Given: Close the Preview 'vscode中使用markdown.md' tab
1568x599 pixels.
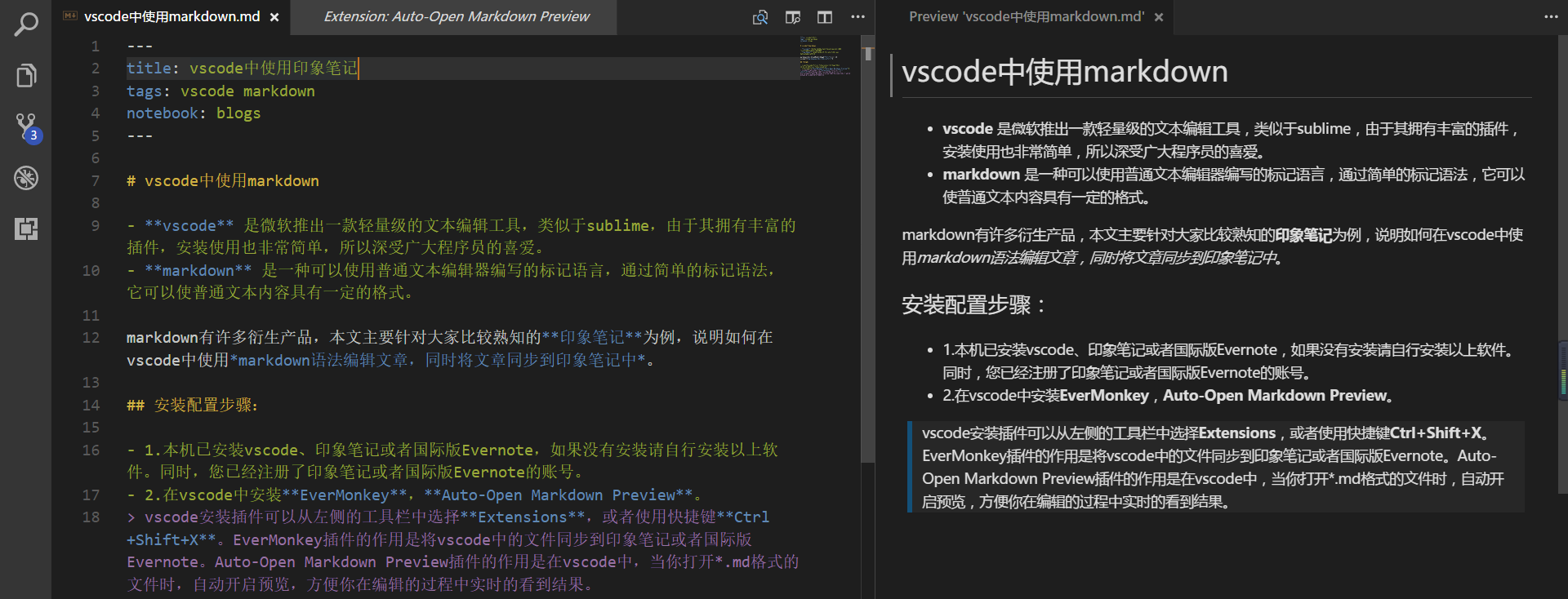Looking at the screenshot, I should pyautogui.click(x=1158, y=17).
